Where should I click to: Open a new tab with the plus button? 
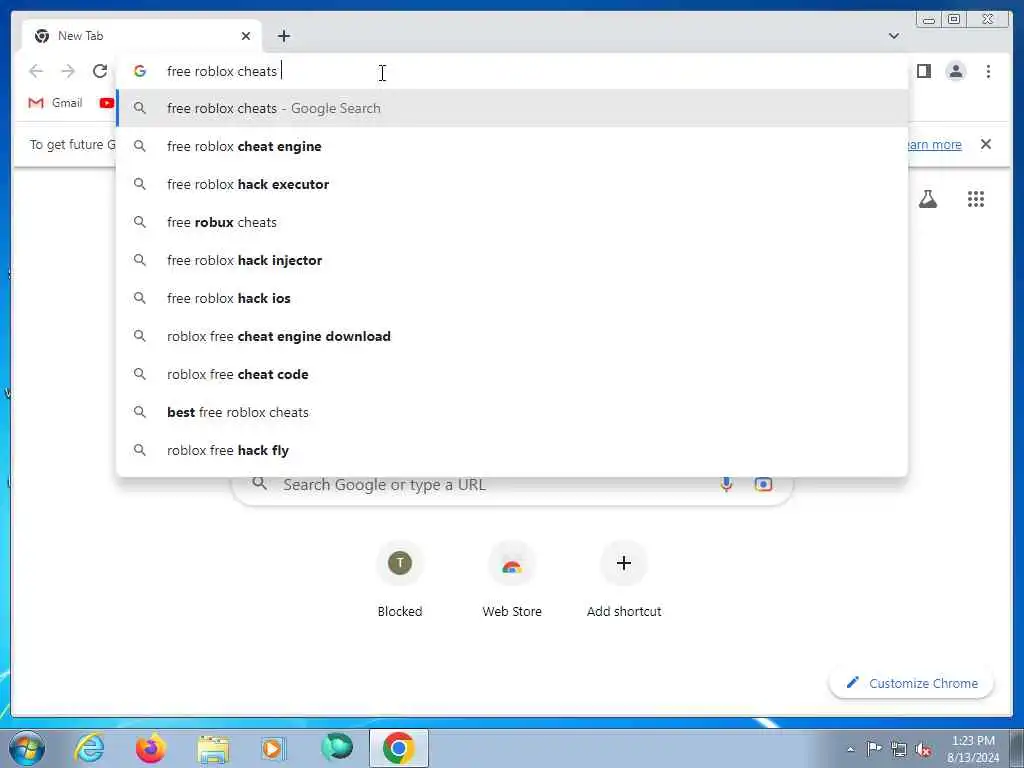pos(283,36)
